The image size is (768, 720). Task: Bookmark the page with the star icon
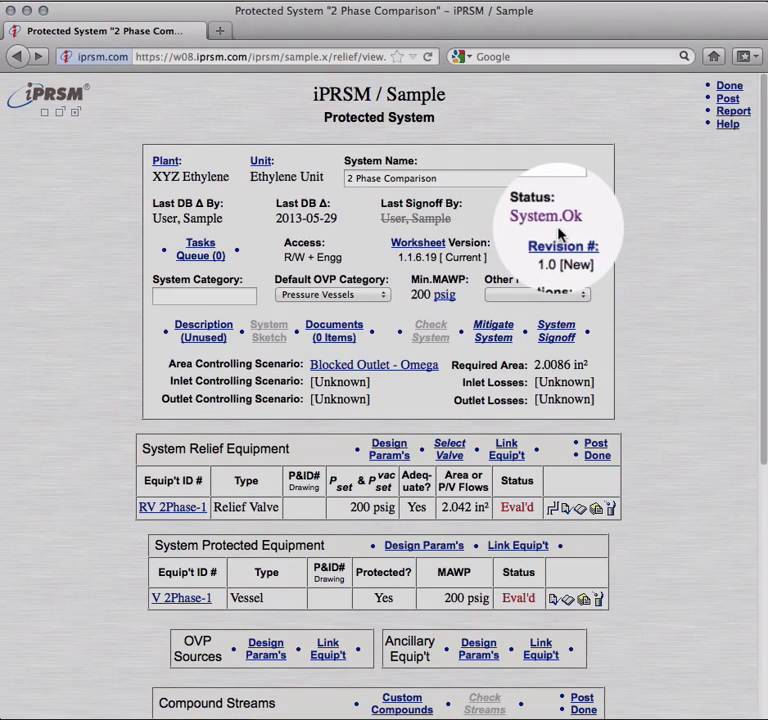[x=398, y=57]
